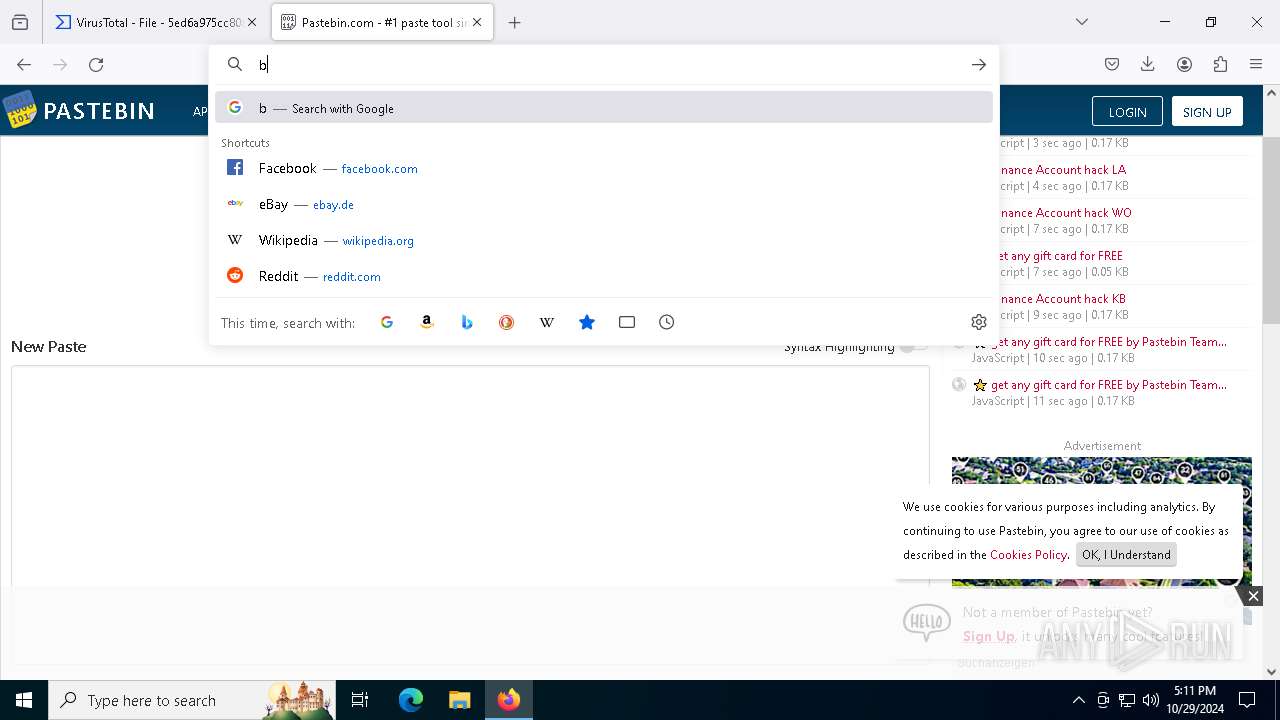
Task: Click the Pastebin SIGN UP button
Action: tap(1207, 111)
